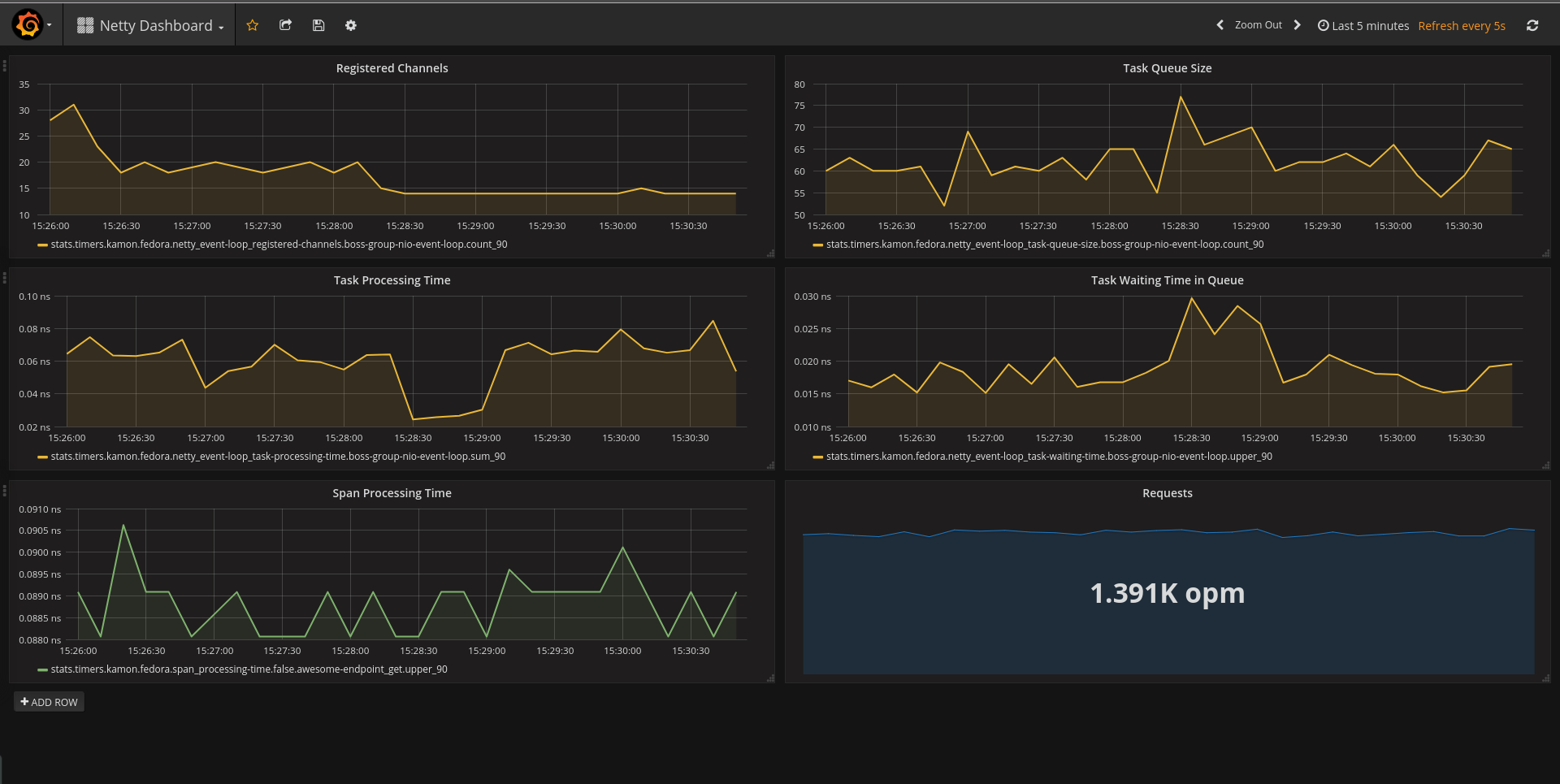The width and height of the screenshot is (1560, 784).
Task: Open the Last 5 minutes time picker
Action: point(1363,26)
